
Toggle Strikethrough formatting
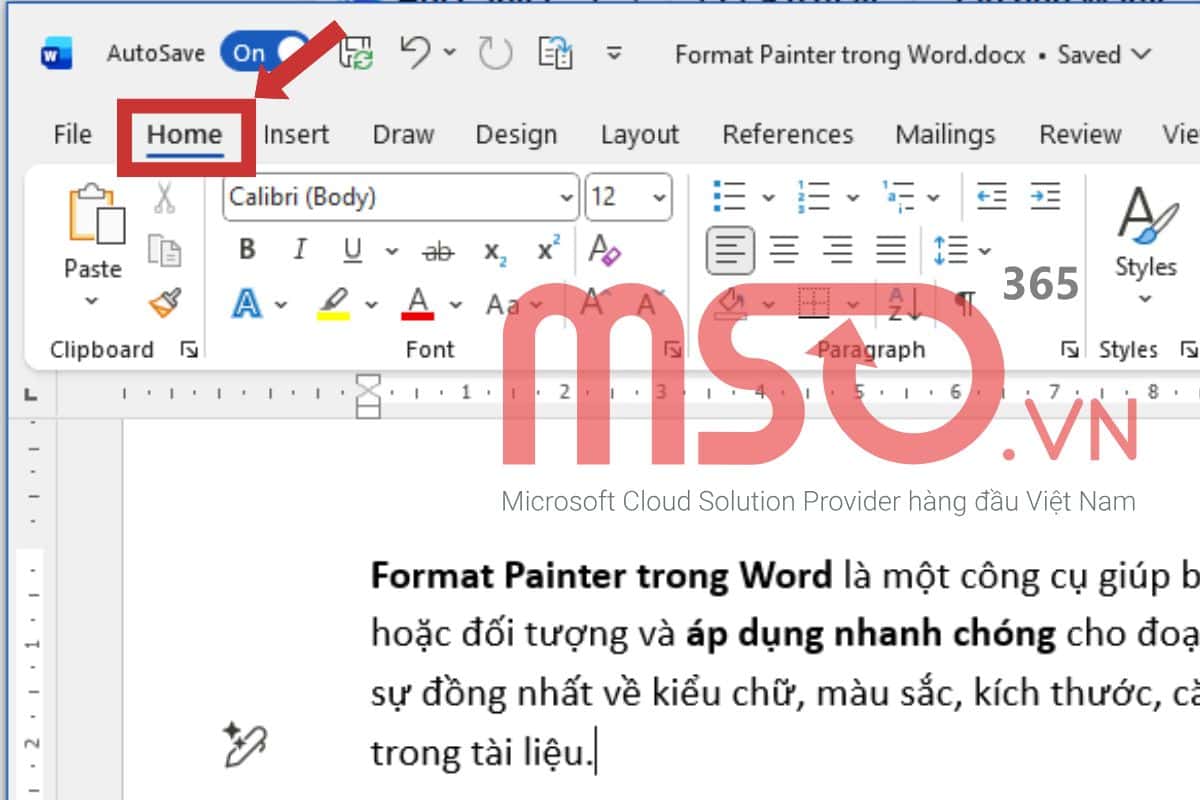click(x=438, y=252)
